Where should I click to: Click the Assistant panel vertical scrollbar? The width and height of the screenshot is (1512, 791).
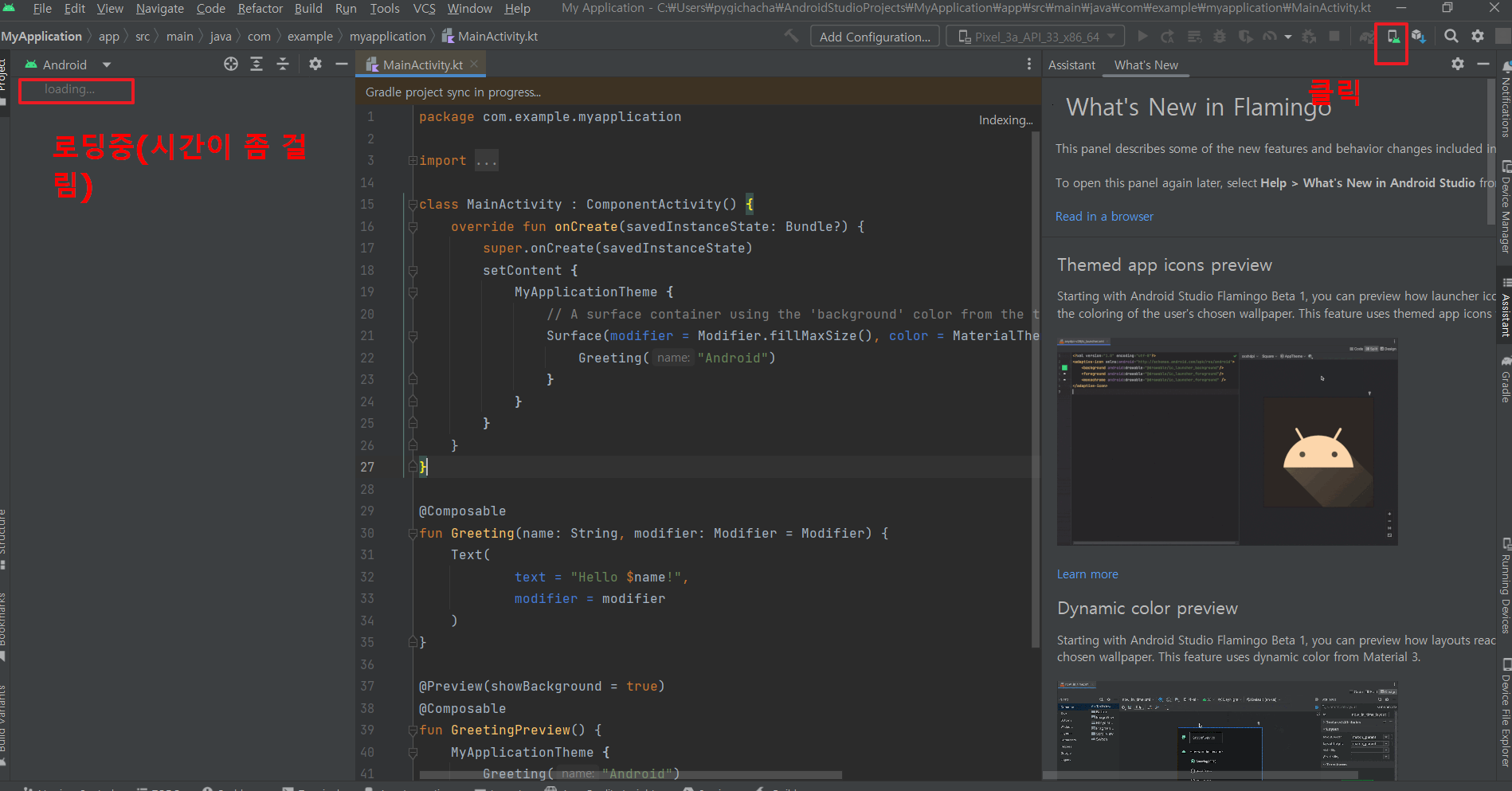1490,151
